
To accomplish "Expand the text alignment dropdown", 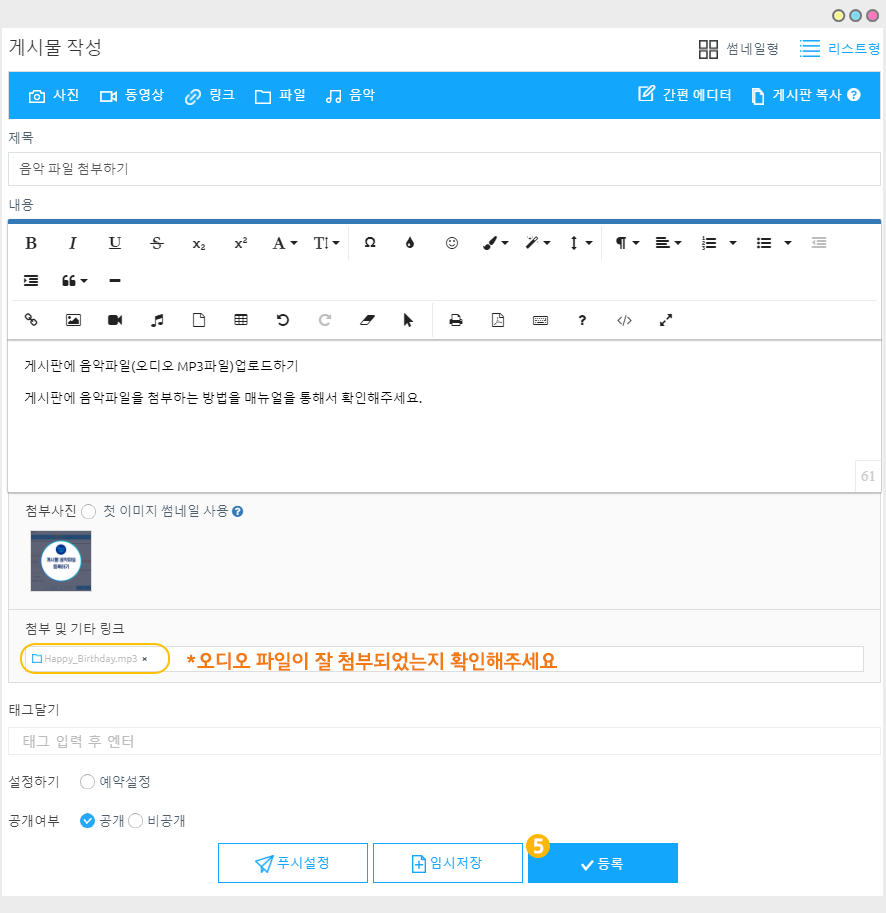I will (x=668, y=243).
